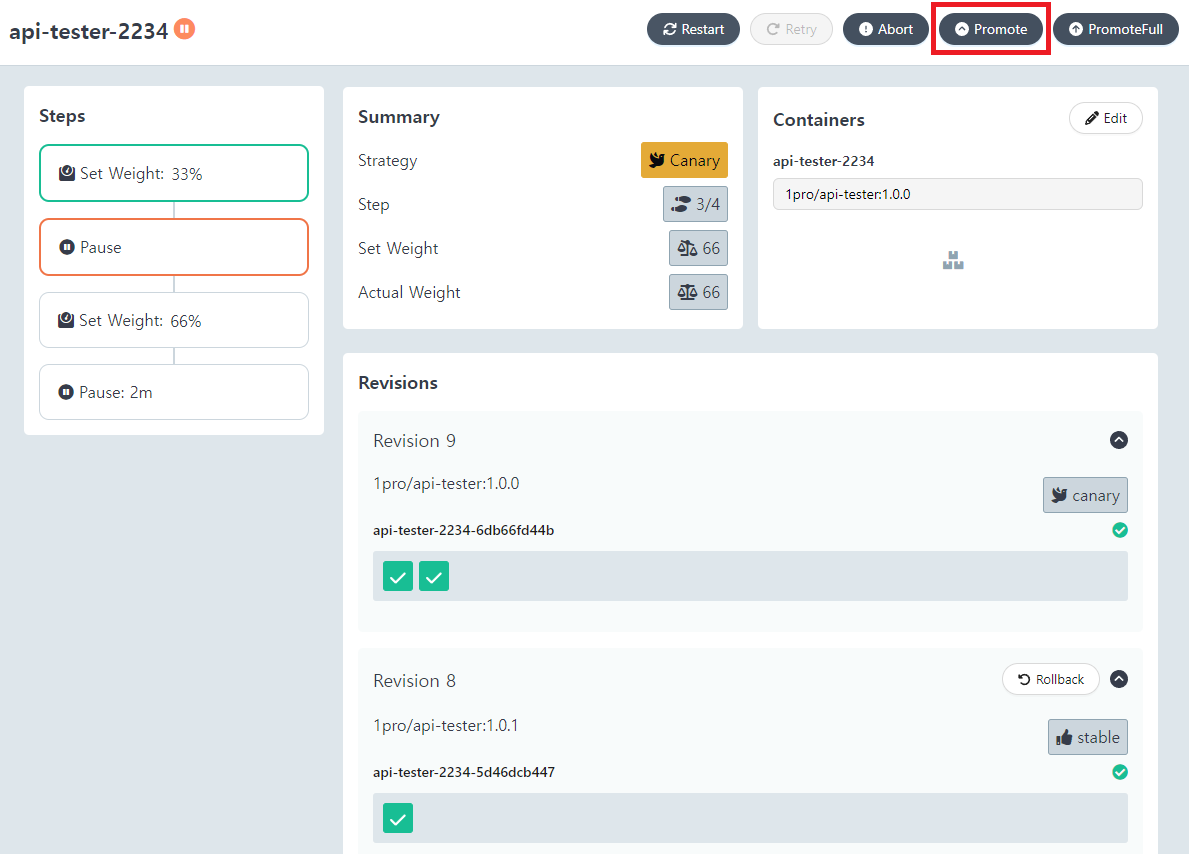Screen dimensions: 1189x854
Task: Click the api-tester-2234 container name label
Action: 824,161
